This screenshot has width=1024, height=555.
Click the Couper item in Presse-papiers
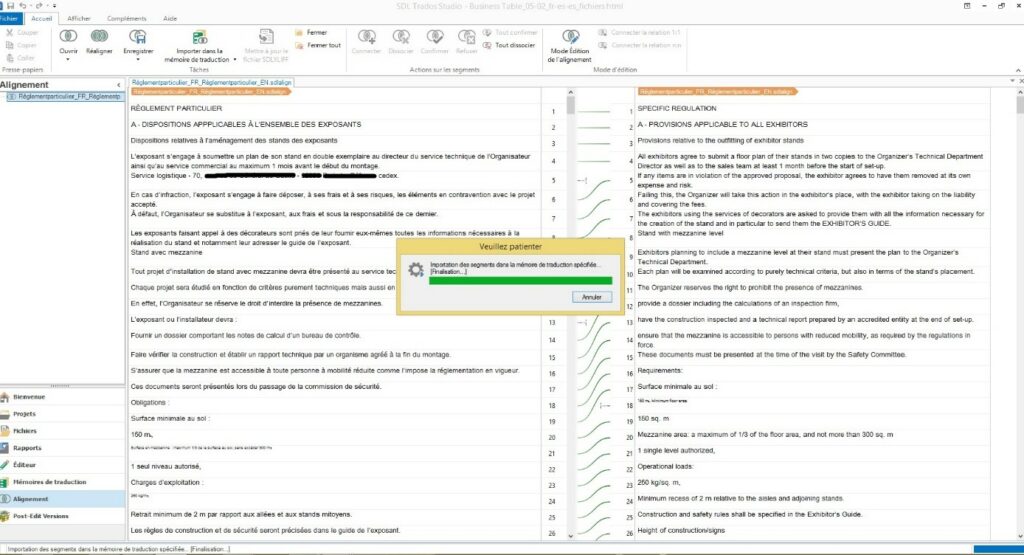click(x=22, y=32)
